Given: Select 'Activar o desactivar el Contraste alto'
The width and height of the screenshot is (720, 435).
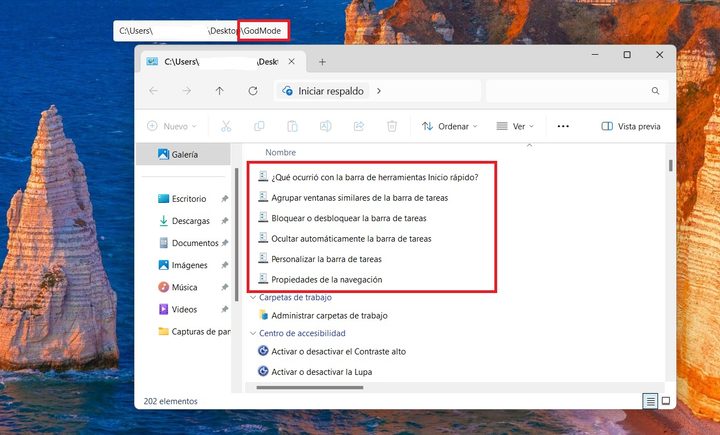Looking at the screenshot, I should point(338,351).
